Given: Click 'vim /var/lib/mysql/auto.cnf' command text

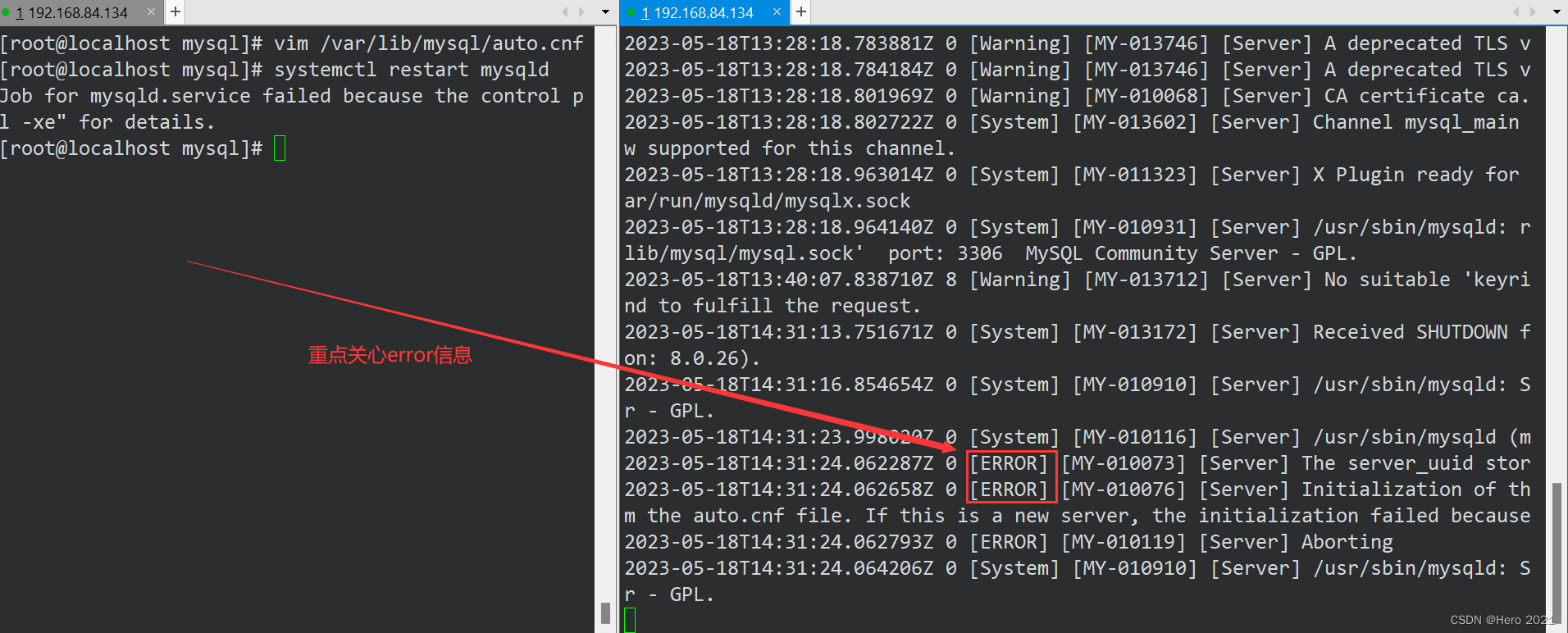Looking at the screenshot, I should pos(429,43).
